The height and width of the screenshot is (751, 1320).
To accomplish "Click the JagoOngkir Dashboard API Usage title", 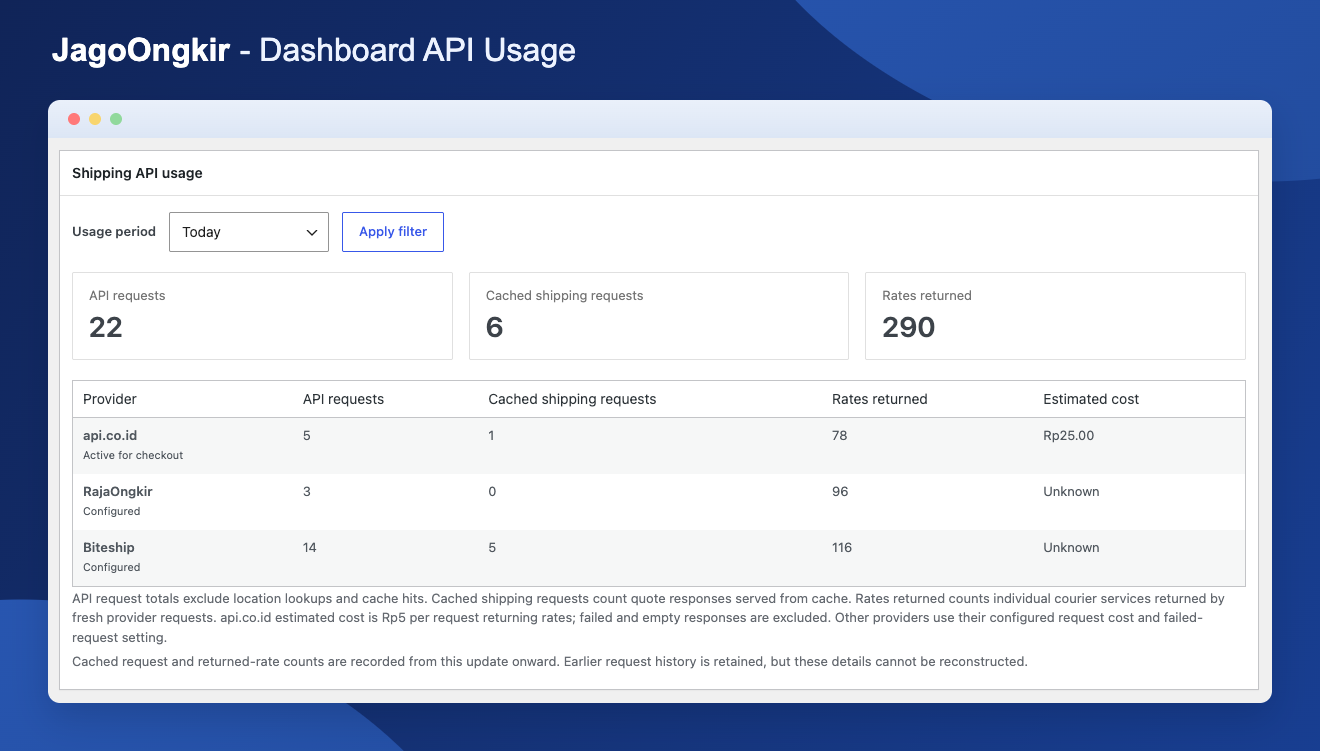I will 314,50.
